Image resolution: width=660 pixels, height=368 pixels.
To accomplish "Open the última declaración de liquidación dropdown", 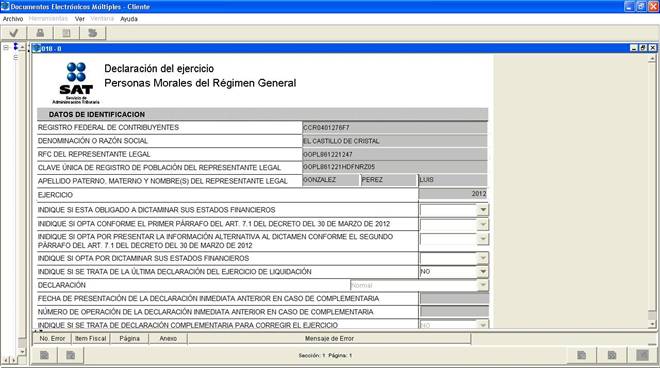I will click(x=483, y=272).
